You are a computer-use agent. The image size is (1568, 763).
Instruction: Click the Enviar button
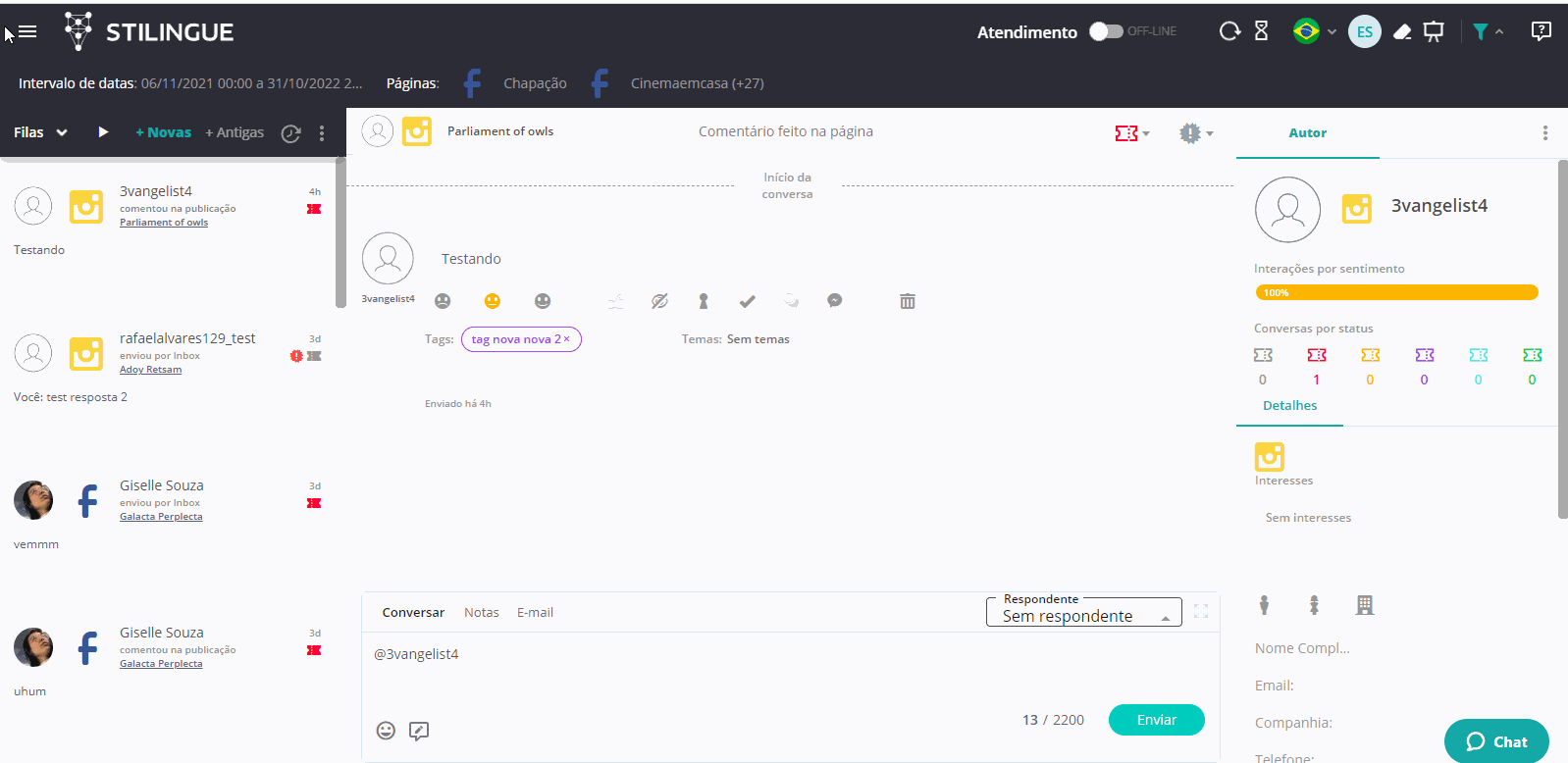[1156, 720]
